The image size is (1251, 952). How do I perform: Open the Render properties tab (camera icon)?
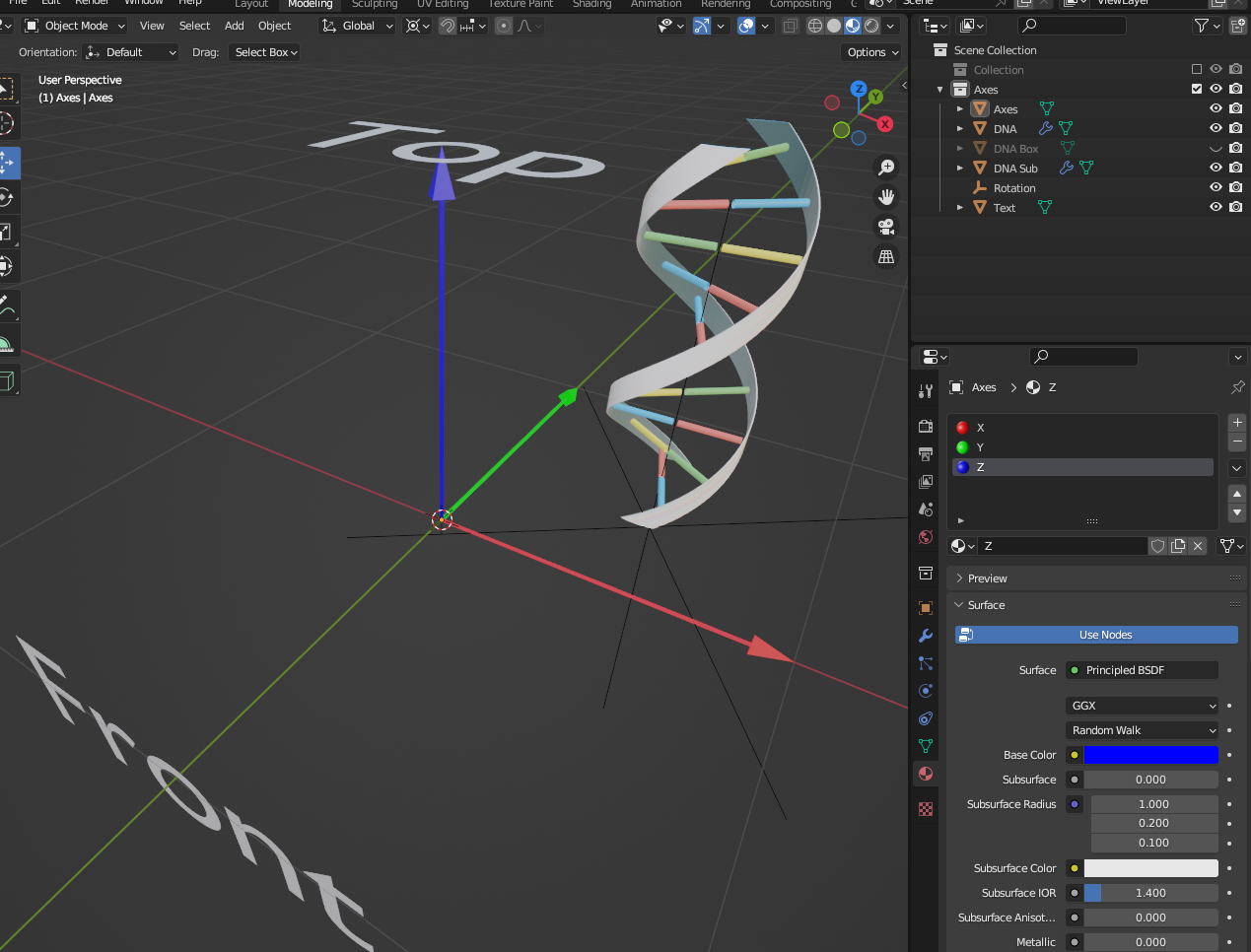(925, 427)
